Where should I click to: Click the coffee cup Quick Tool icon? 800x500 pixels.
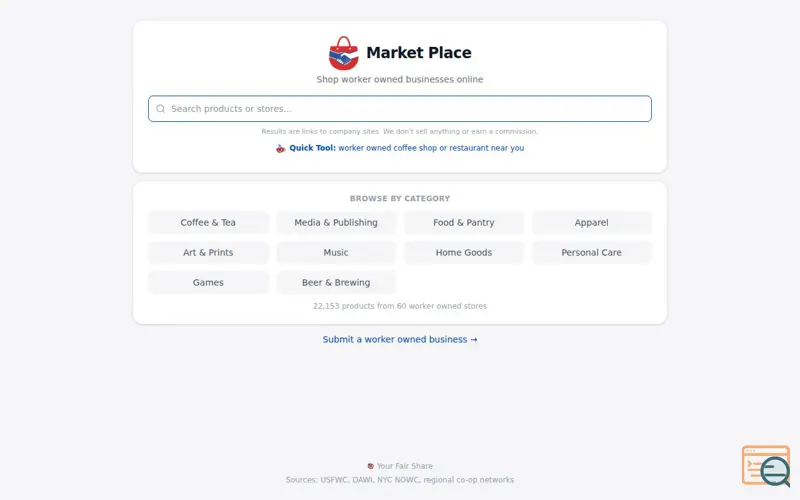coord(281,148)
